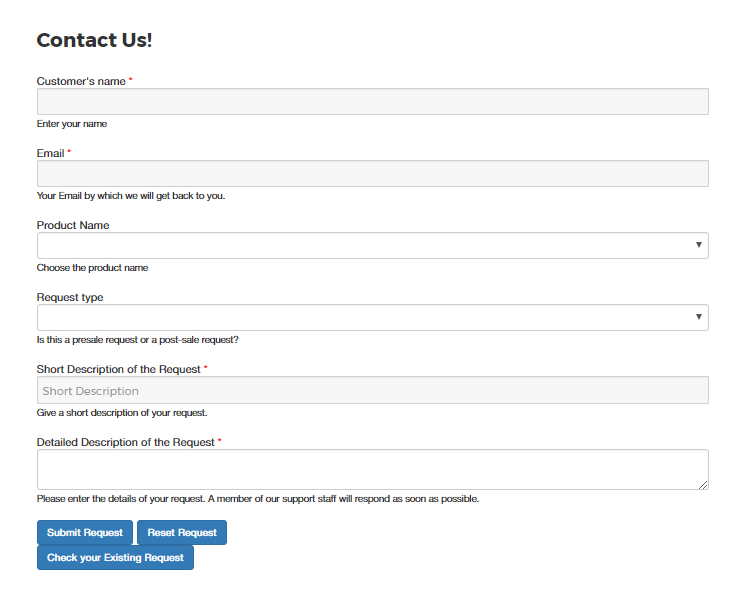Viewport: 753px width, 596px height.
Task: Click the Short Description input field
Action: (373, 390)
